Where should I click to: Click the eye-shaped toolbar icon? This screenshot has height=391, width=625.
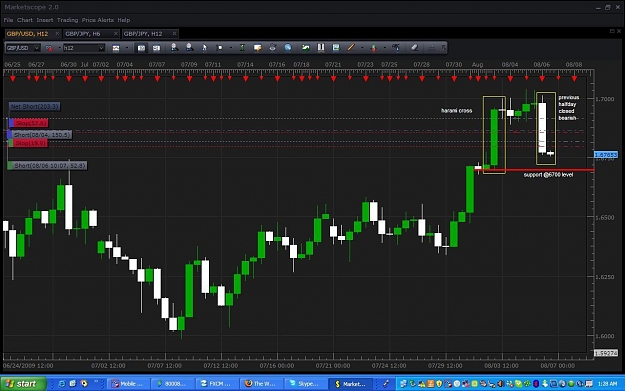[272, 48]
